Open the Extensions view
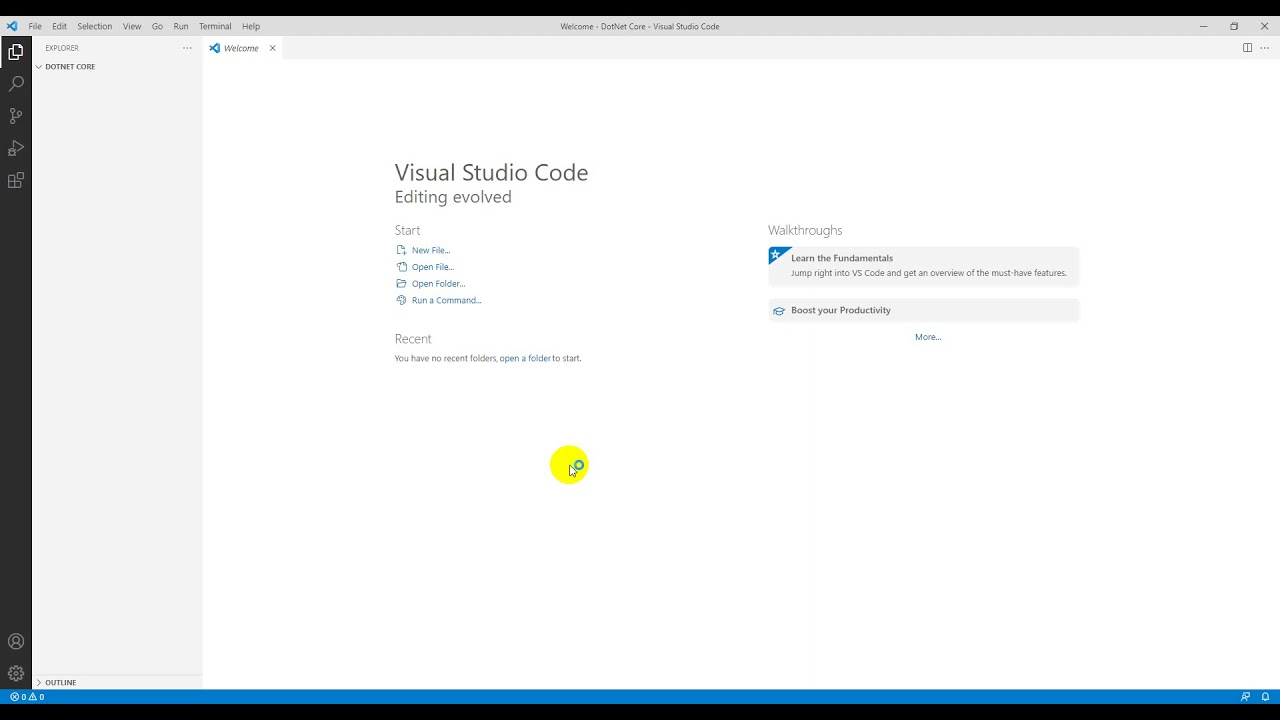 (16, 180)
